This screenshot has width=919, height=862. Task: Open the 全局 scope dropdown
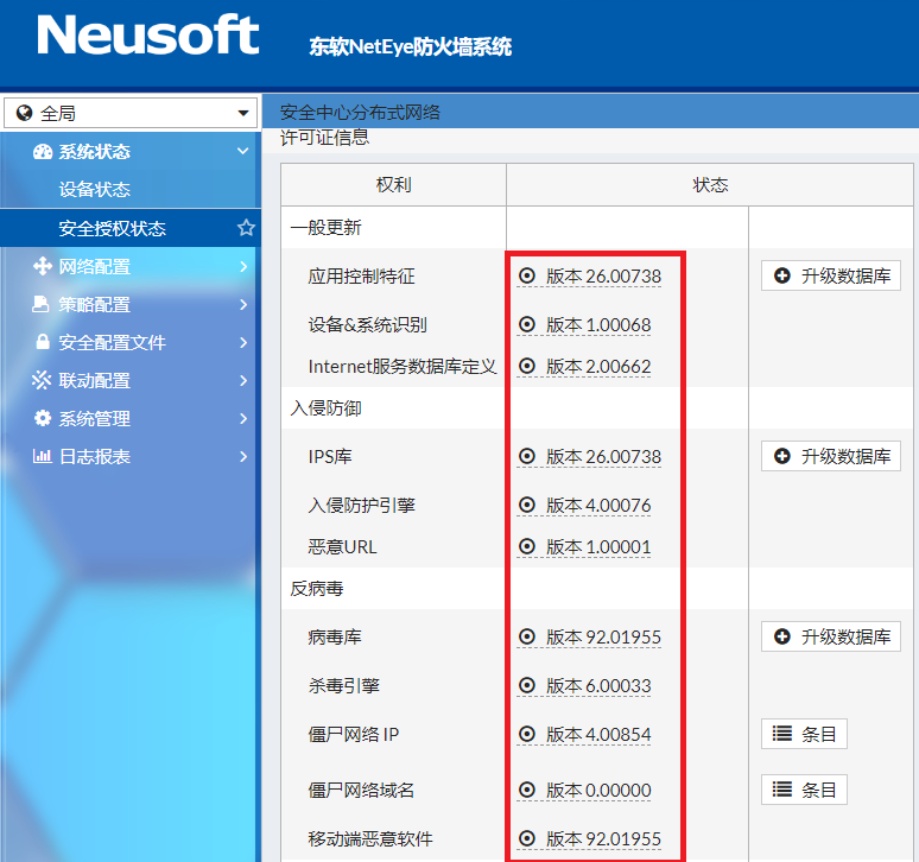(130, 113)
